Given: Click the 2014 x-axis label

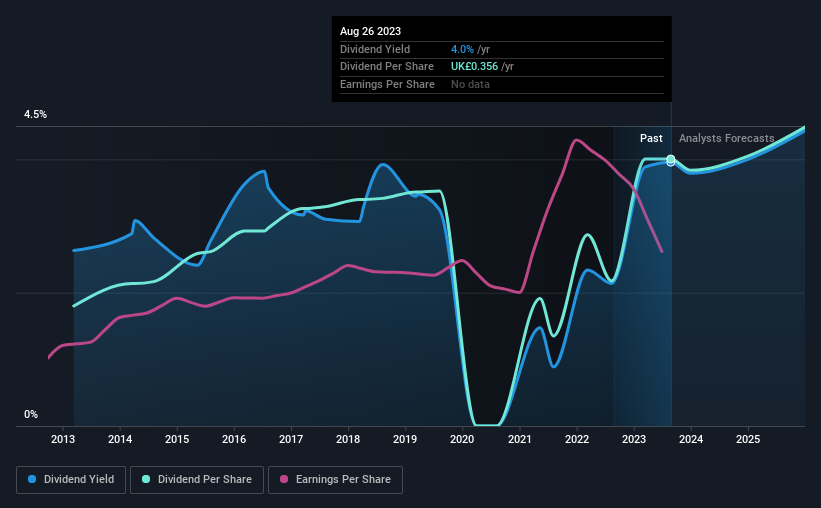Looking at the screenshot, I should click(x=120, y=439).
